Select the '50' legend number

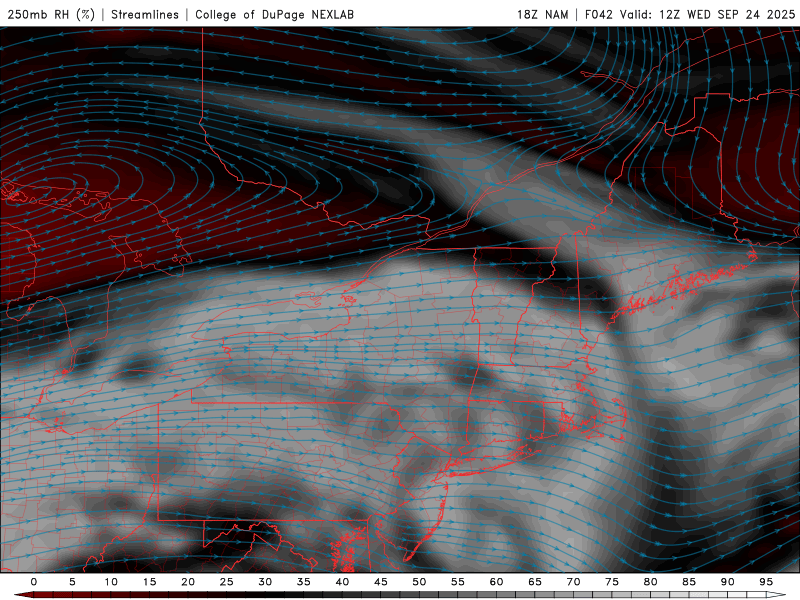point(419,582)
